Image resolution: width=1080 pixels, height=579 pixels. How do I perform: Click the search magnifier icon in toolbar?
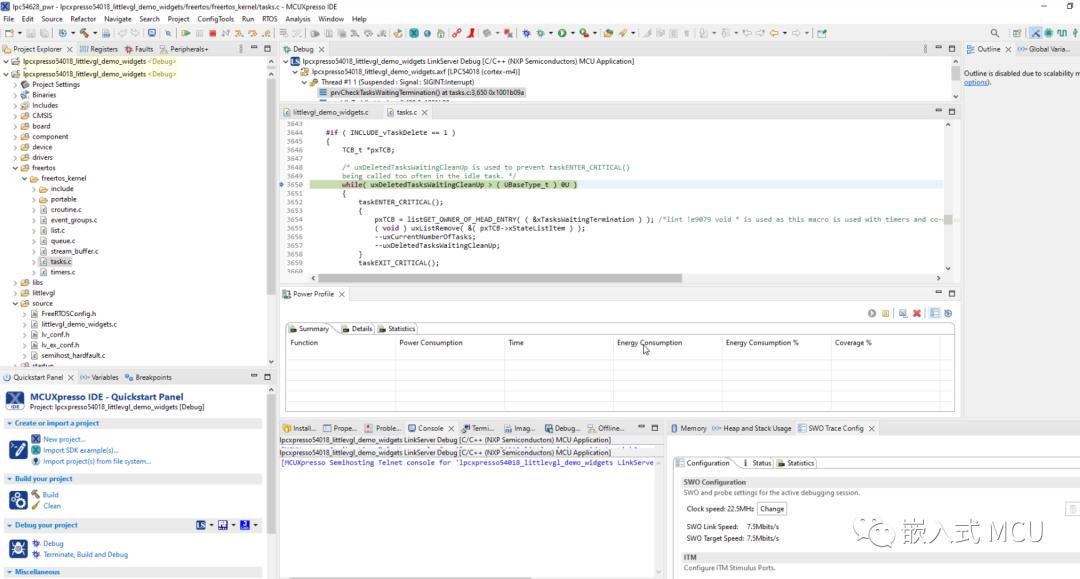tap(995, 33)
